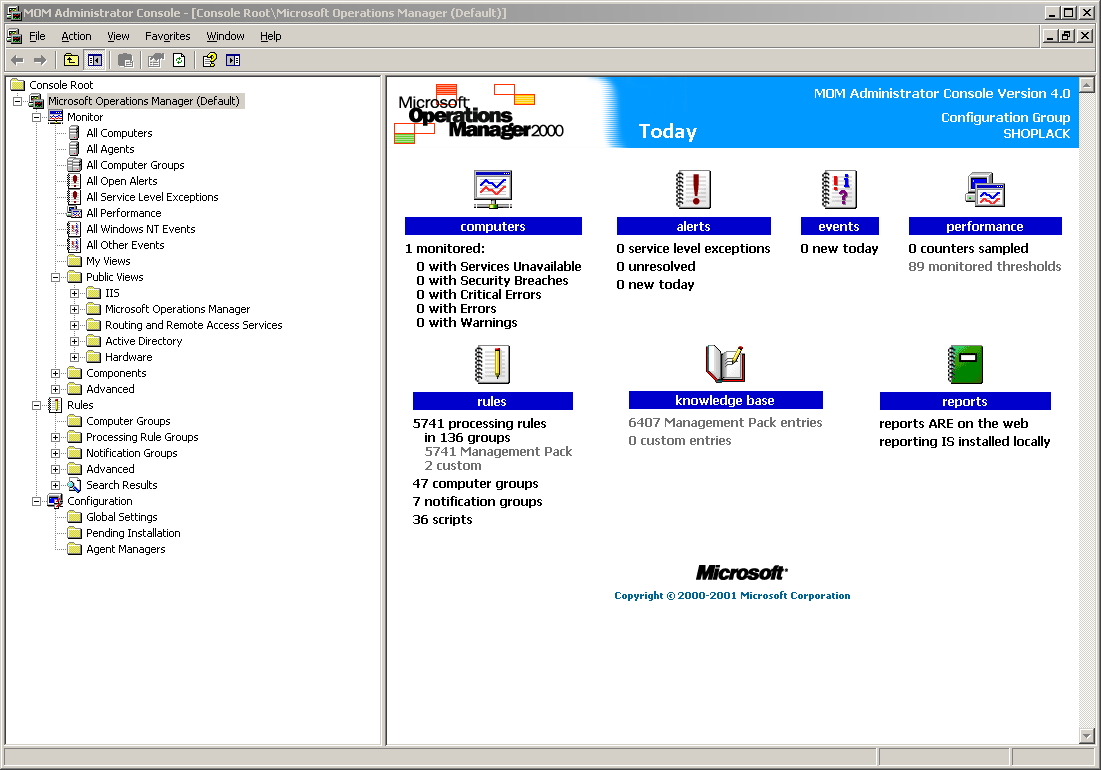Image resolution: width=1101 pixels, height=770 pixels.
Task: Click the MMC system icon left of File menu
Action: [x=14, y=36]
